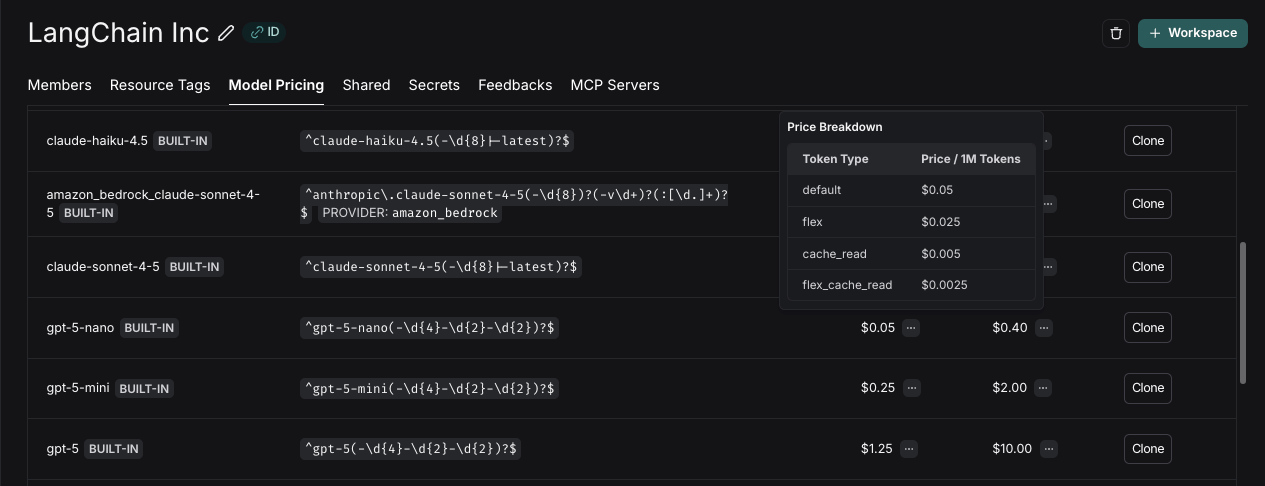Screen dimensions: 1265x486
Task: Click the $10.00 output price value
Action: click(1011, 449)
